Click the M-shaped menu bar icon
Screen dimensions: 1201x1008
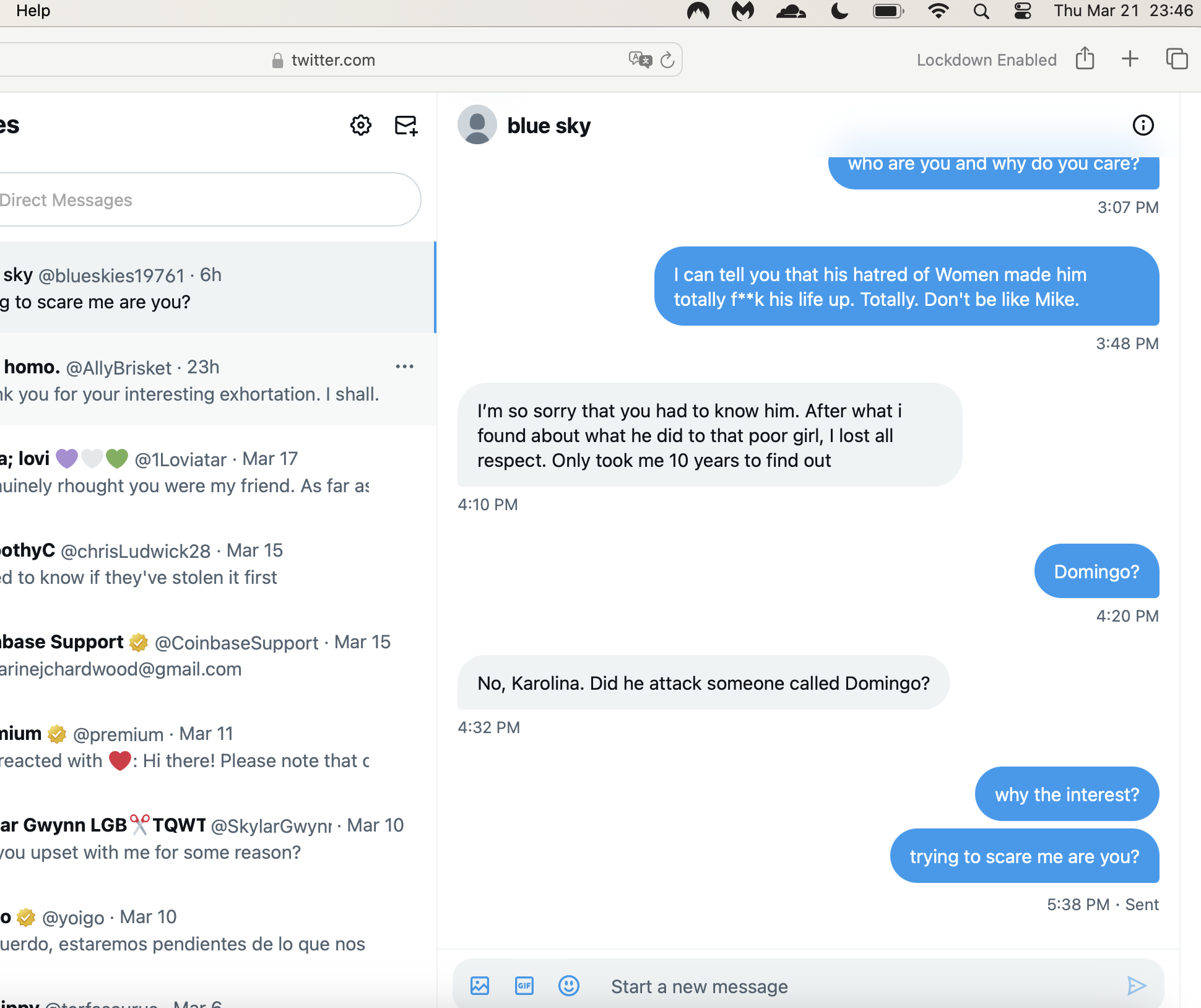[x=743, y=11]
